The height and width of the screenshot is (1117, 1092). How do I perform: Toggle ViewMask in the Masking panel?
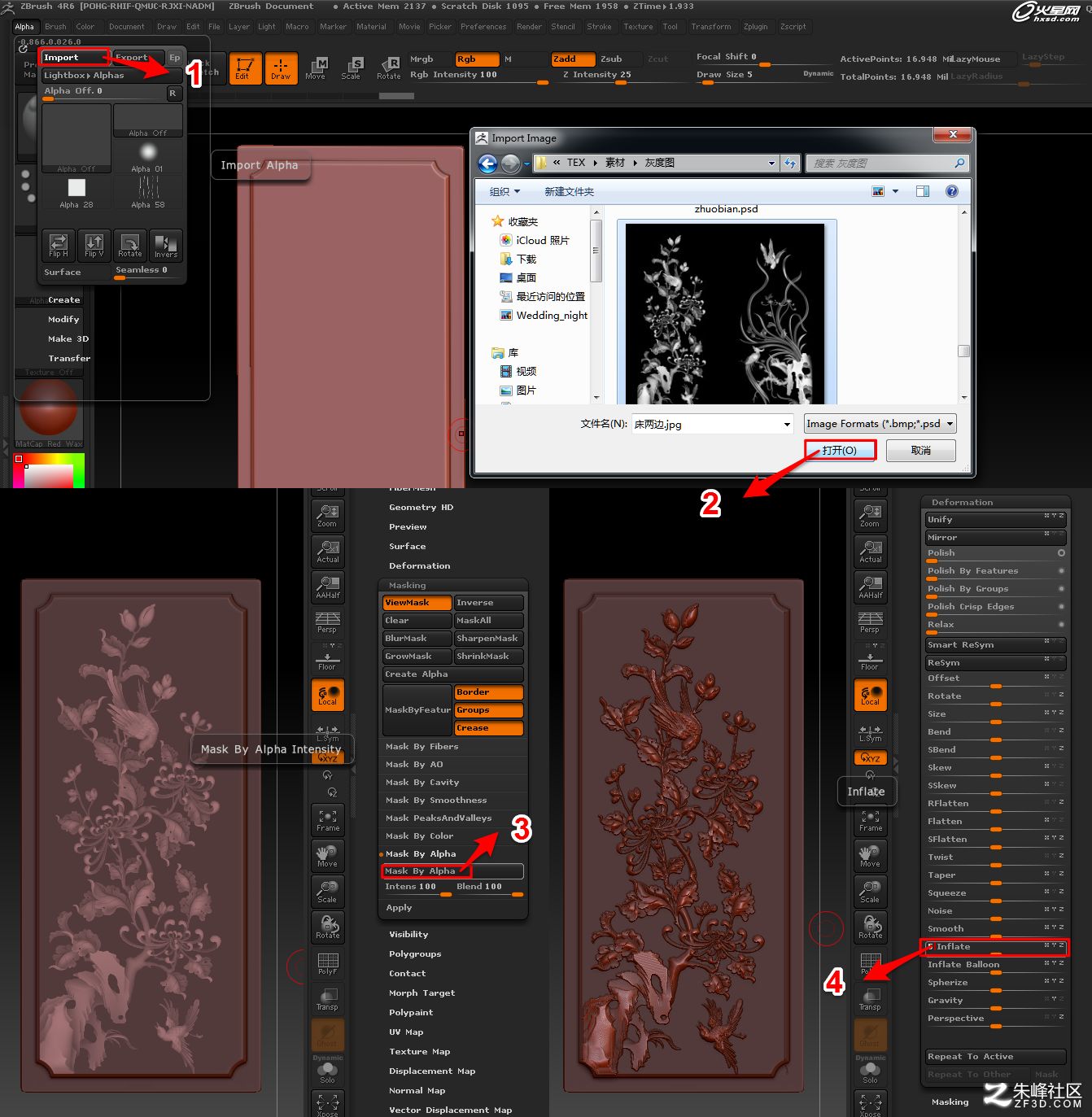(x=417, y=603)
